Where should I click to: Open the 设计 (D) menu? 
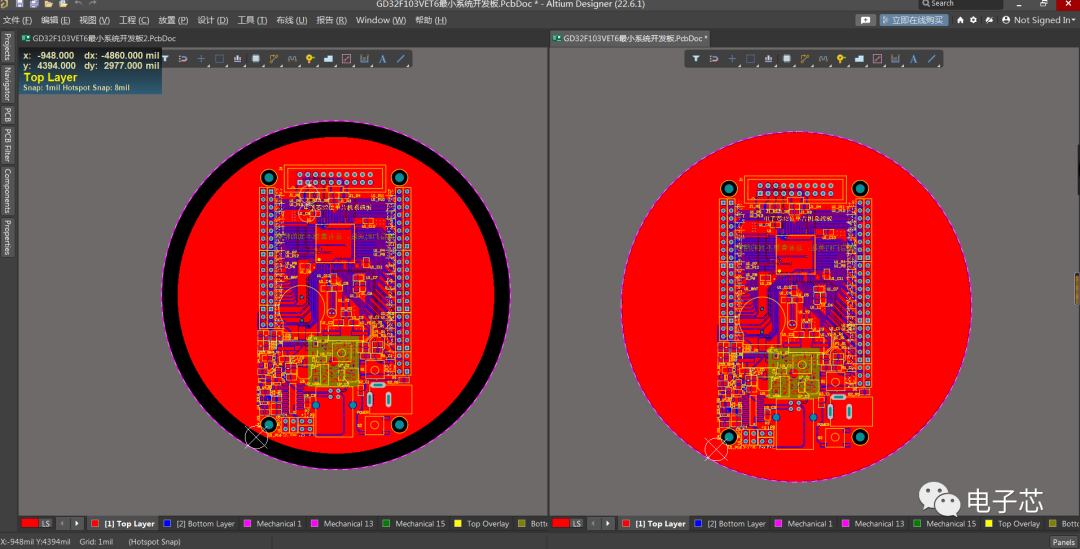(213, 20)
